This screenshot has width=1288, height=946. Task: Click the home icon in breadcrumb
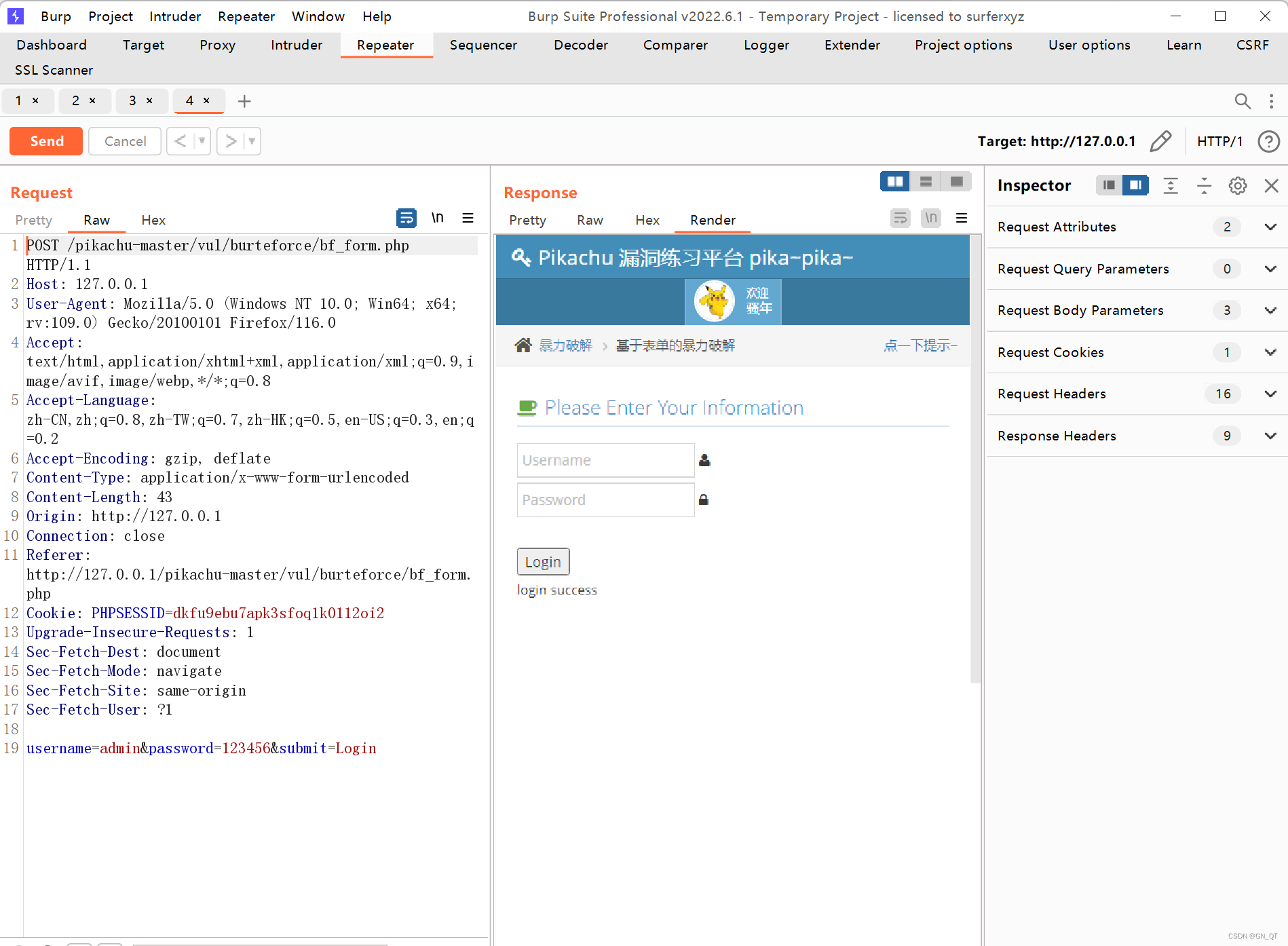click(x=523, y=345)
